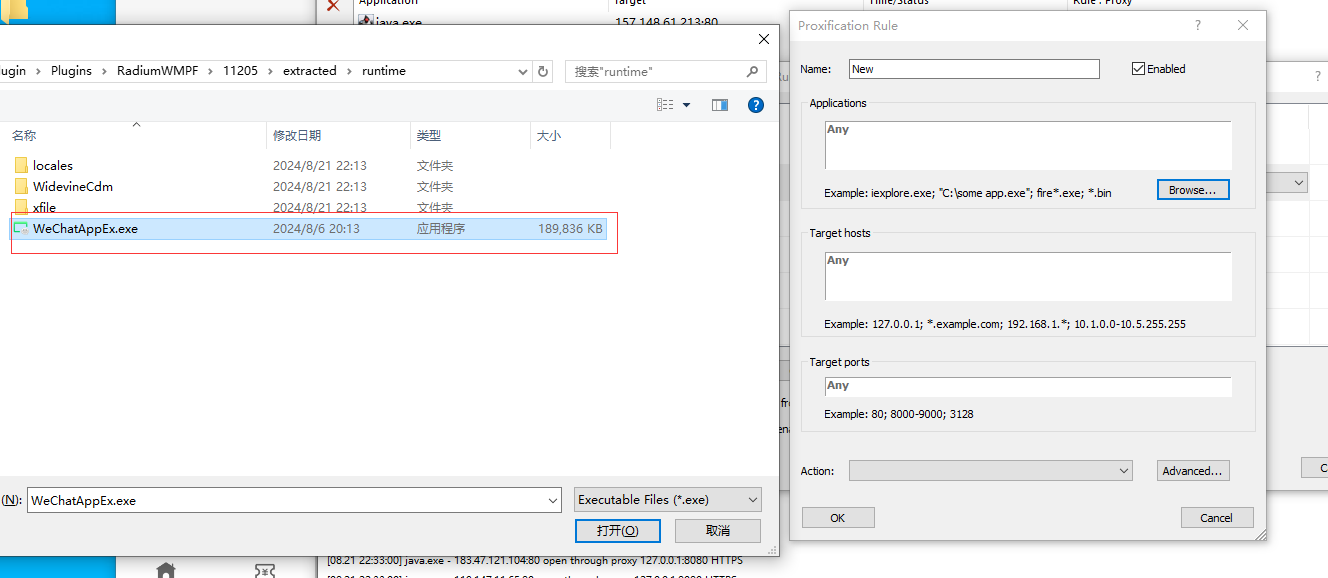Change the file view layout icon
This screenshot has height=578, width=1328.
(665, 105)
